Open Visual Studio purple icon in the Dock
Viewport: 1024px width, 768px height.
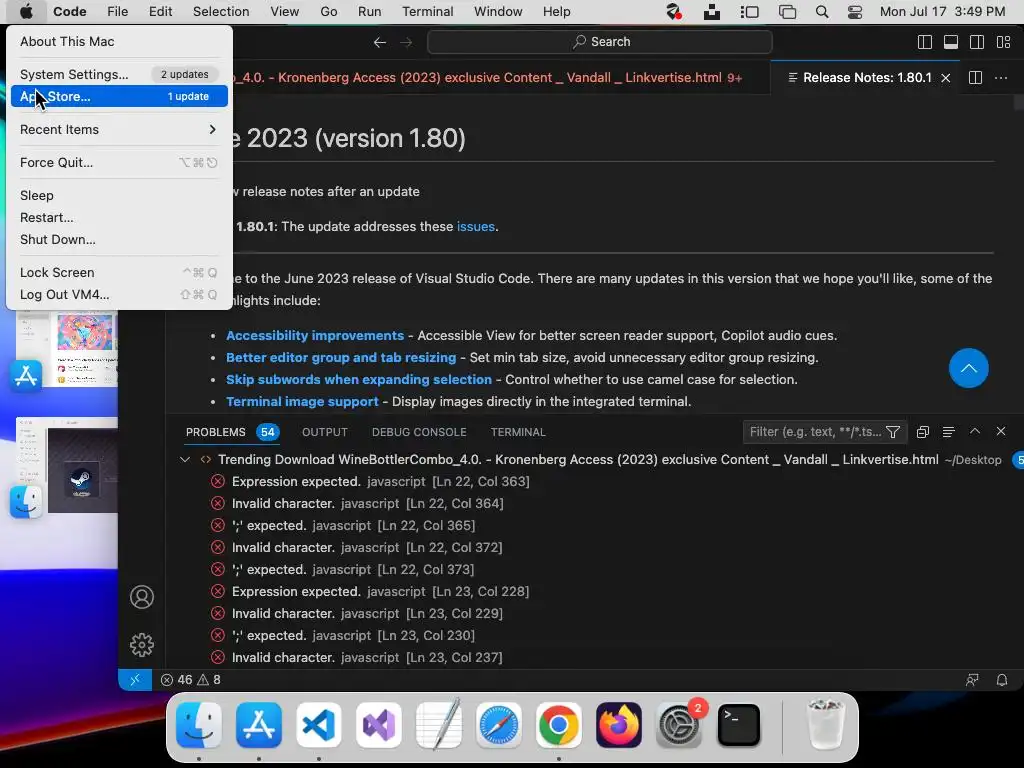tap(379, 725)
